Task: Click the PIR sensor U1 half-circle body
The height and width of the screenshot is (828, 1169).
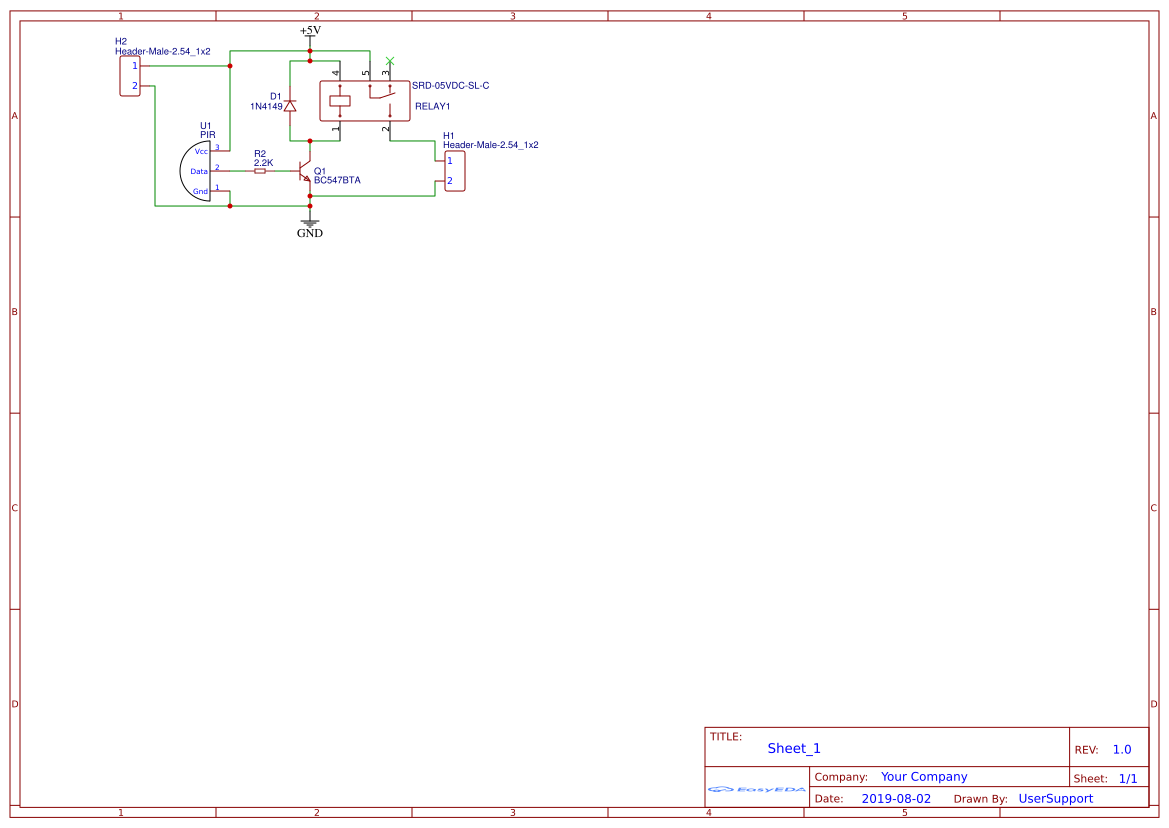Action: tap(195, 171)
